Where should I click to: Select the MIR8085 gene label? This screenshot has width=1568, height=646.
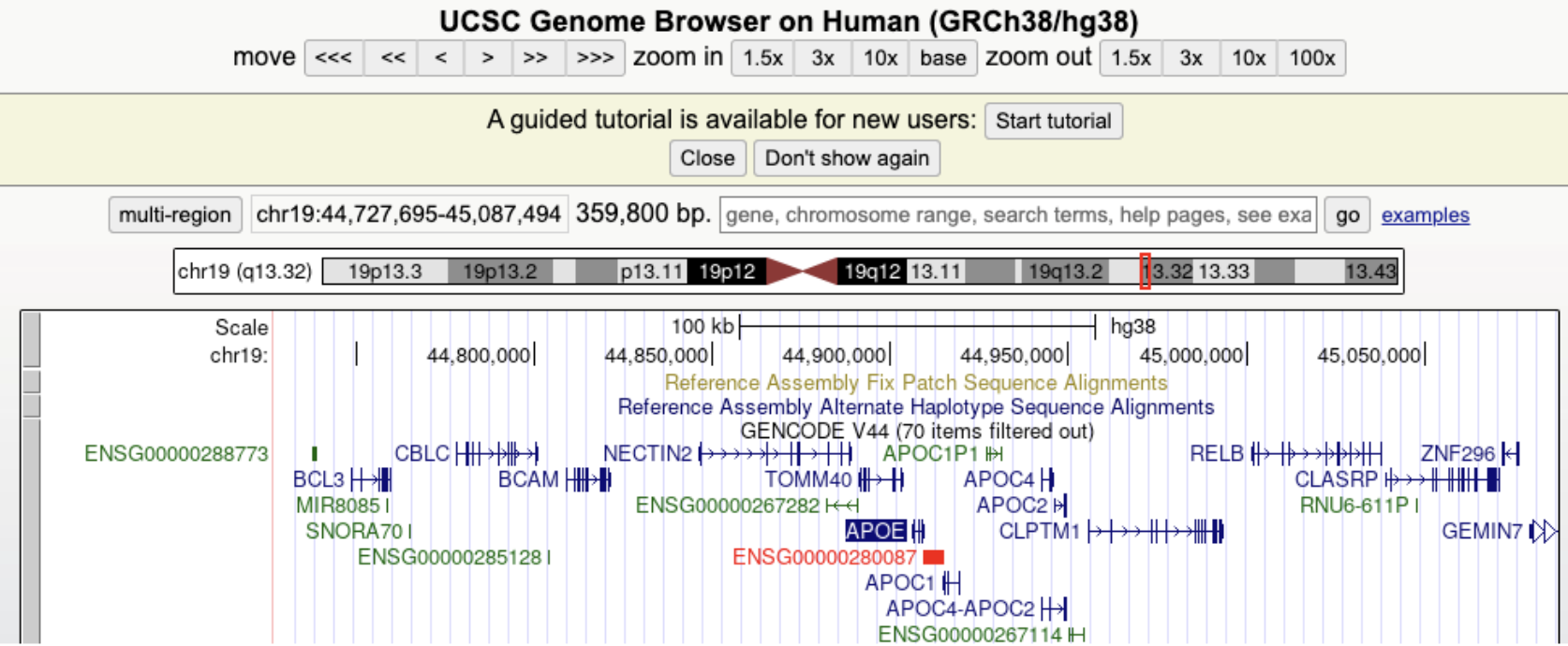pos(338,506)
